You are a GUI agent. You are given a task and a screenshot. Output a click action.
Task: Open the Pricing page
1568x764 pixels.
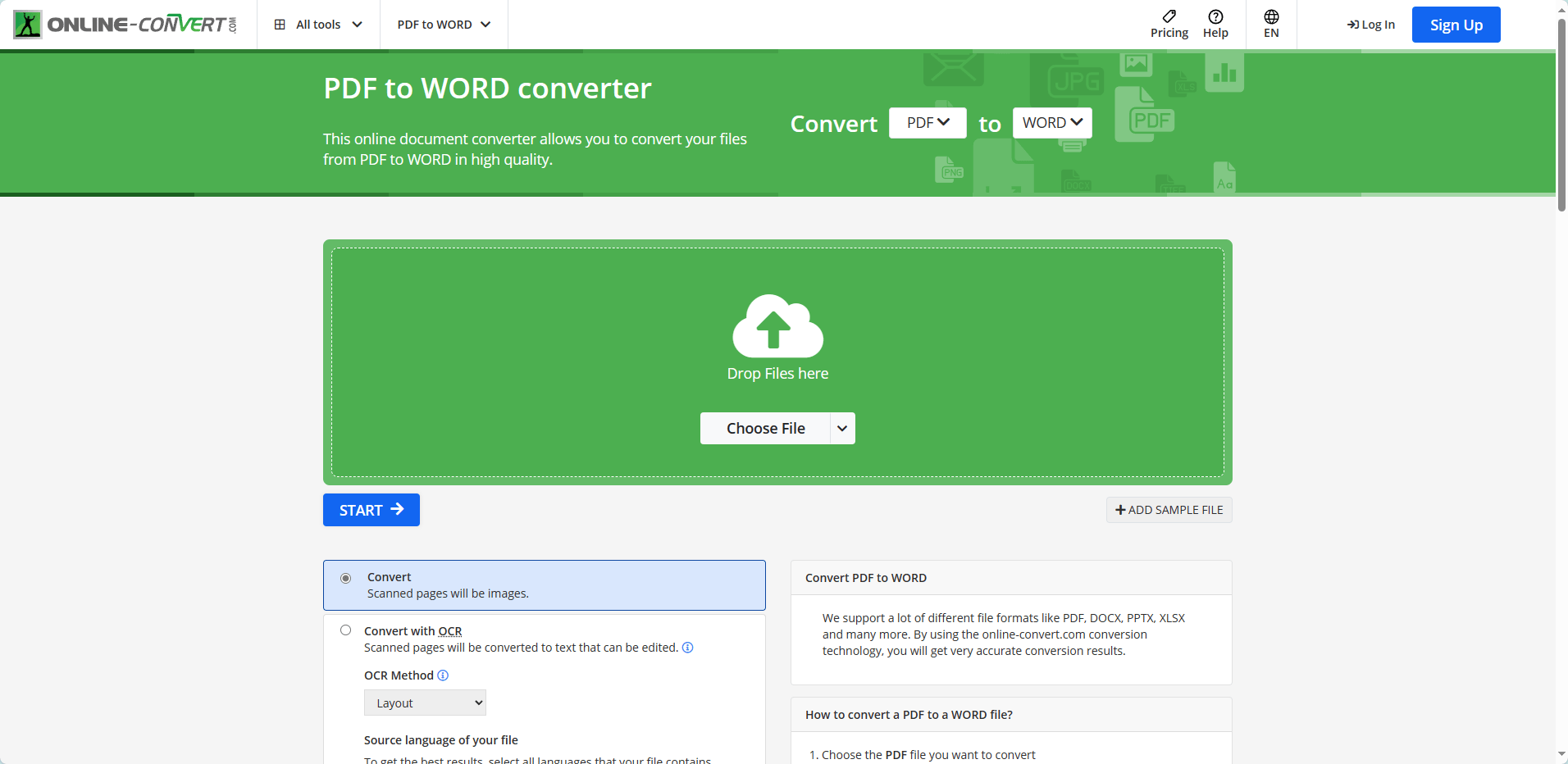1169,25
